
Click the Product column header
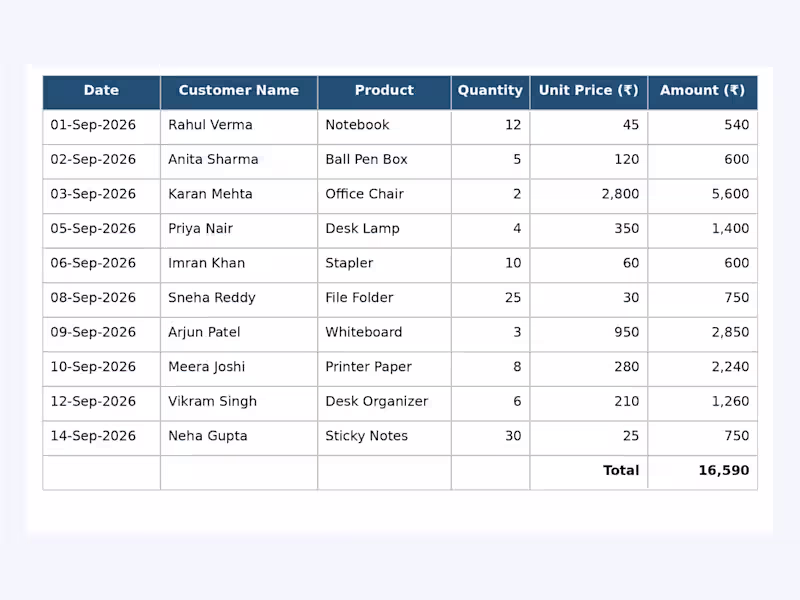pos(384,92)
